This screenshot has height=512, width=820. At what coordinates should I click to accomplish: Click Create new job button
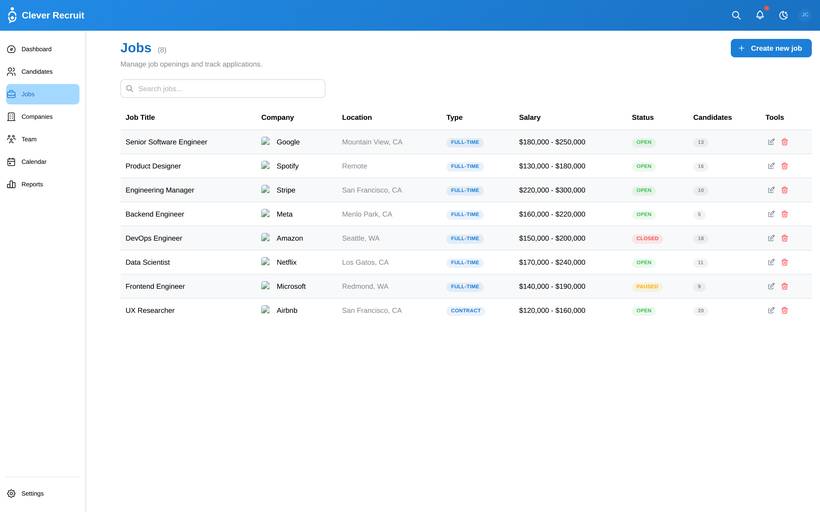(x=771, y=48)
